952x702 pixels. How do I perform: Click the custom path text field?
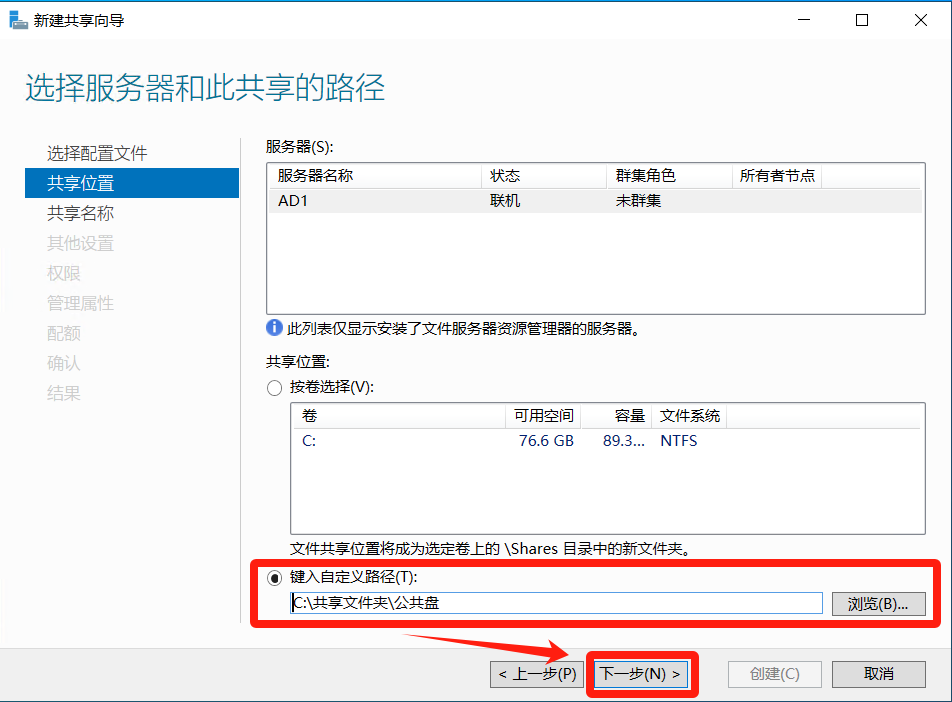tap(556, 603)
